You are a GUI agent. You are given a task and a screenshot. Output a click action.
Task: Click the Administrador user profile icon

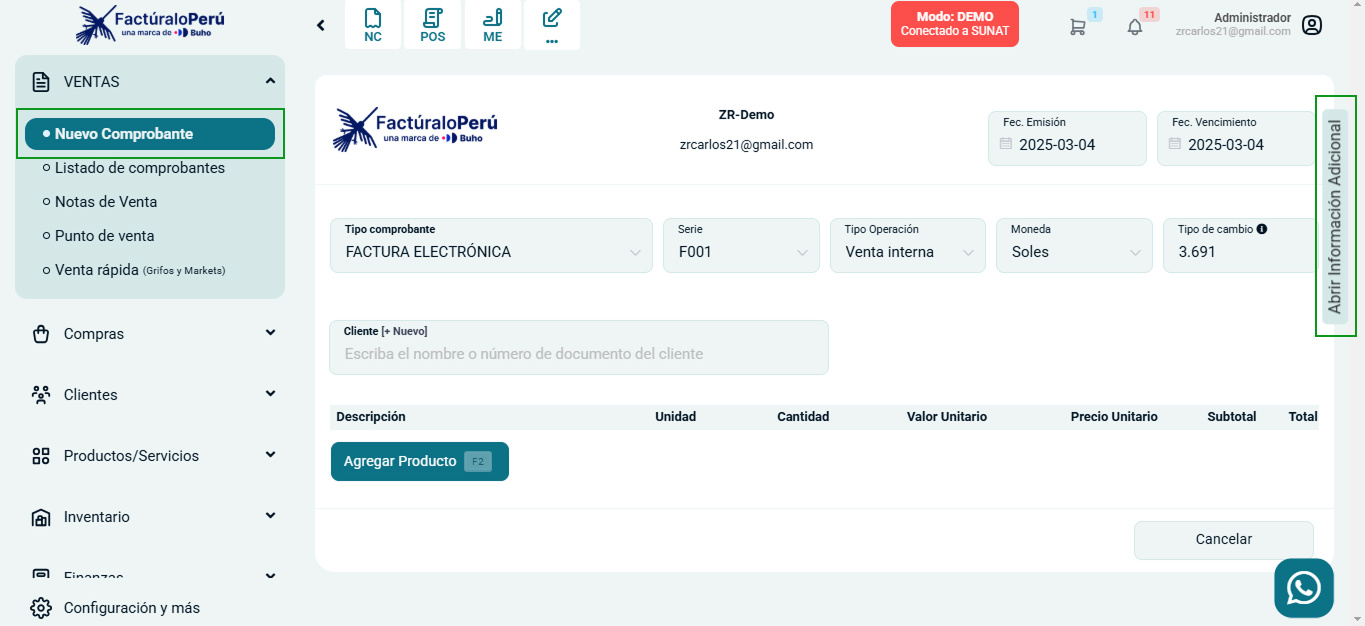point(1312,25)
